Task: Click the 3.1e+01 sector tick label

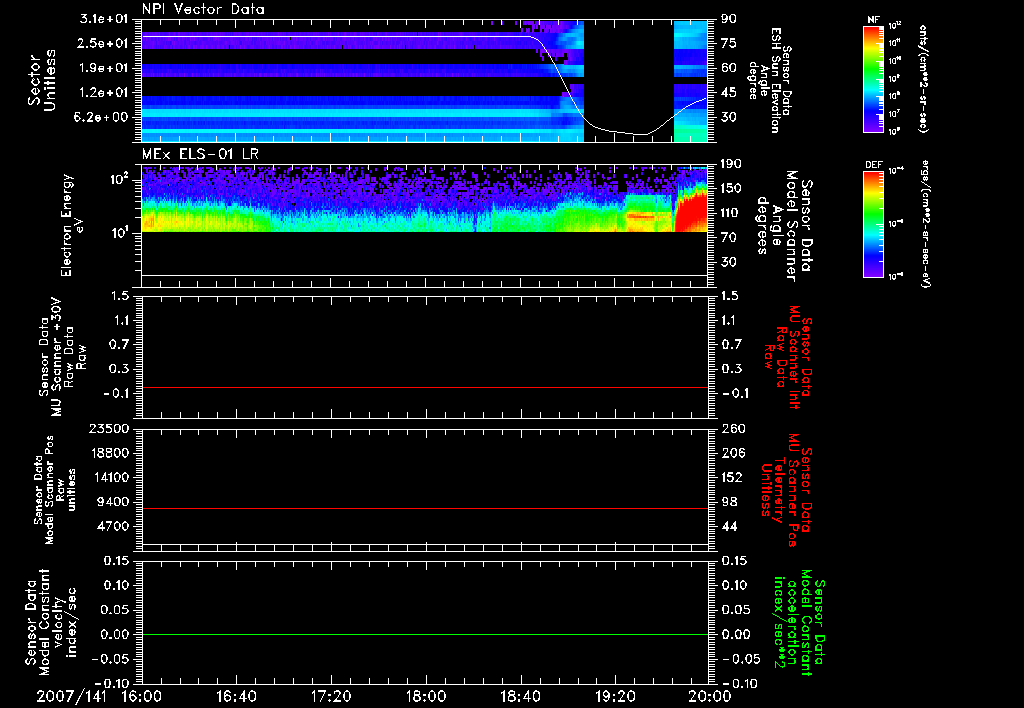Action: point(104,19)
